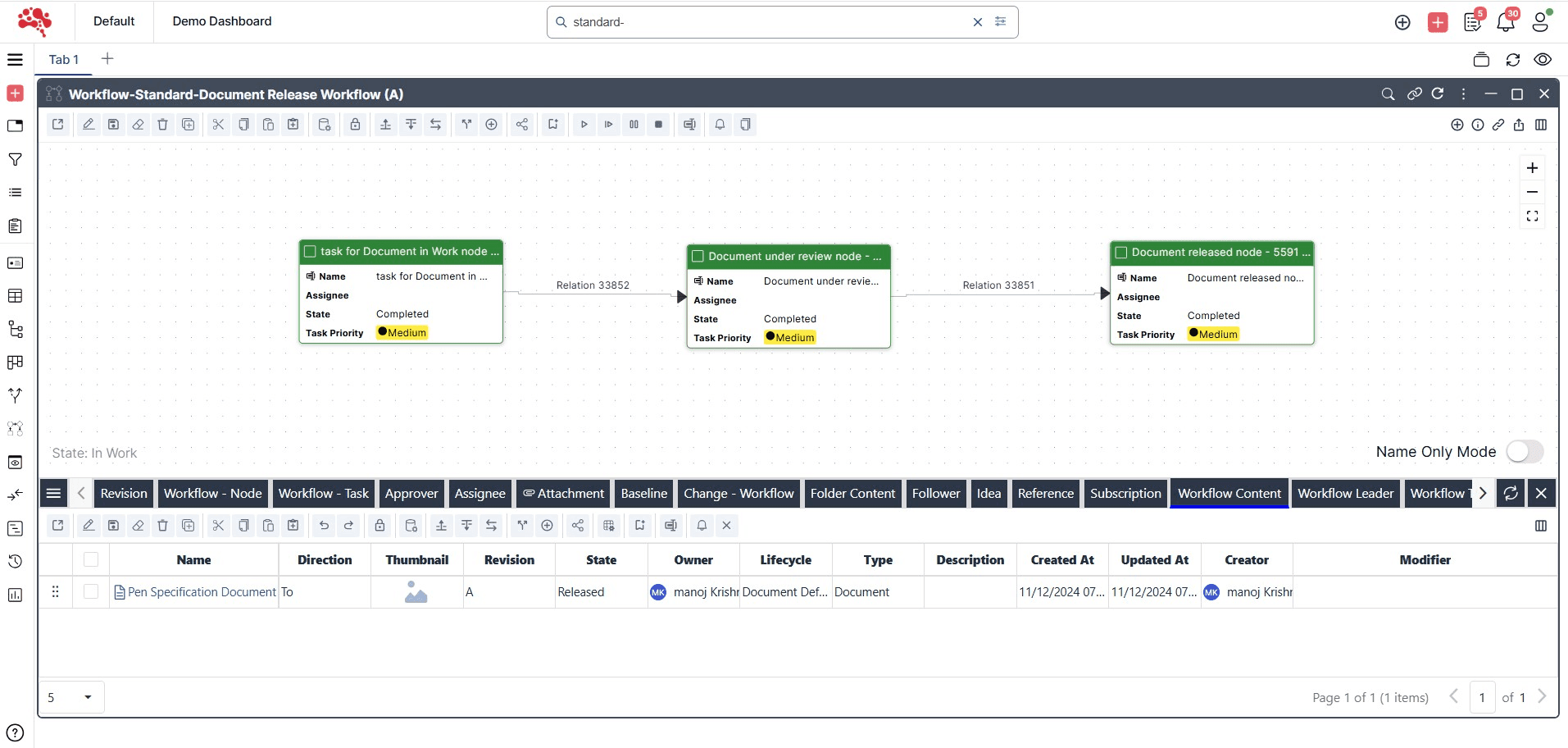Click the lock icon in workflow toolbar
The image size is (1568, 748).
355,125
